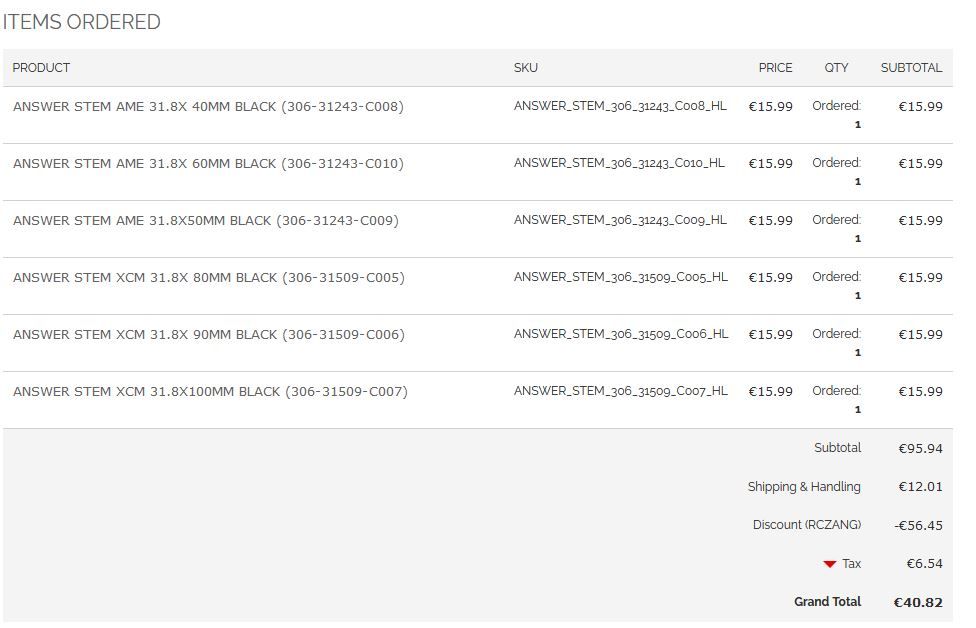Click the SKU column header
The width and height of the screenshot is (976, 628).
[x=525, y=67]
